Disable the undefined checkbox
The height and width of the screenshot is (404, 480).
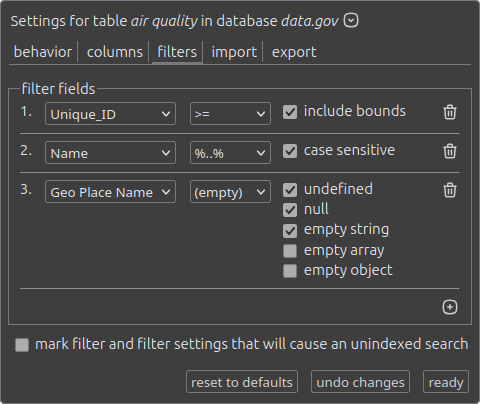click(x=290, y=190)
